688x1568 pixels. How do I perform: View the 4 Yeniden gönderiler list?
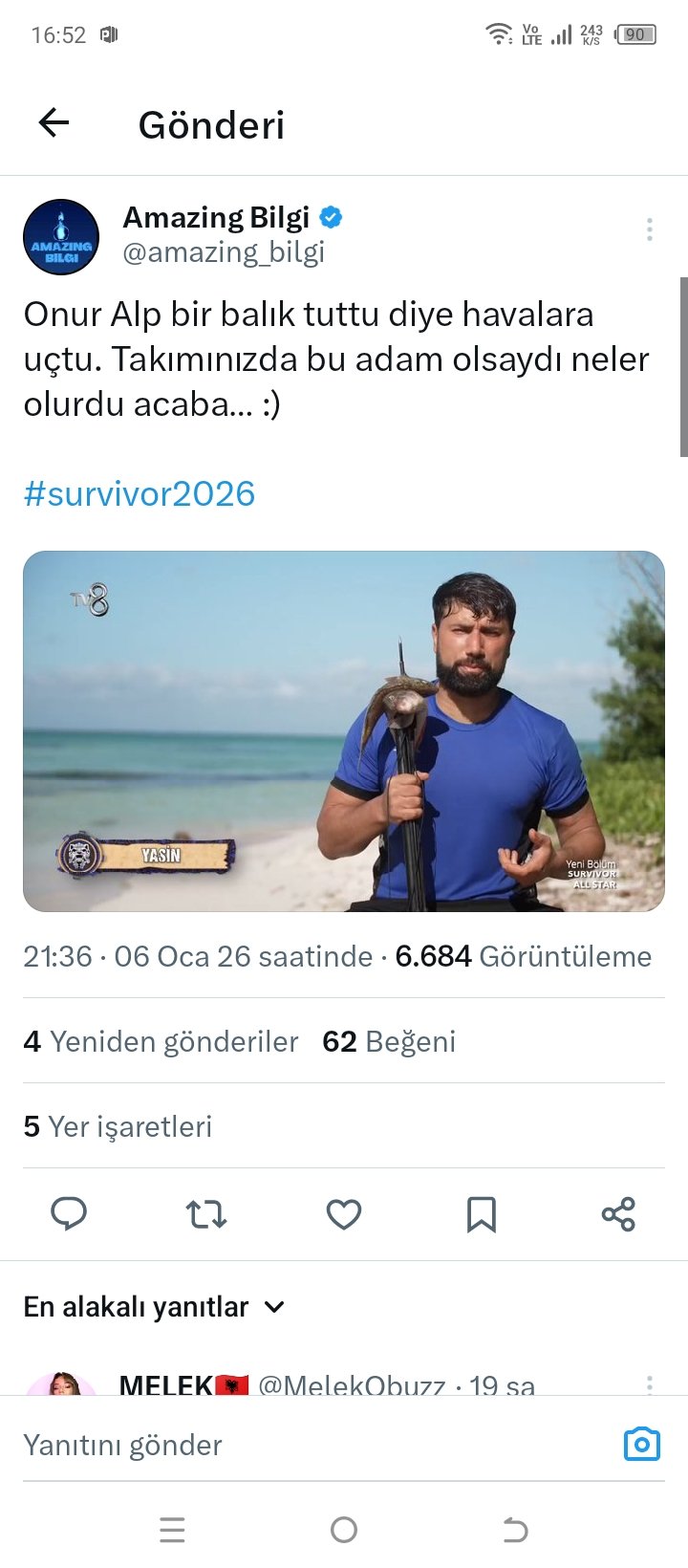pos(161,1041)
